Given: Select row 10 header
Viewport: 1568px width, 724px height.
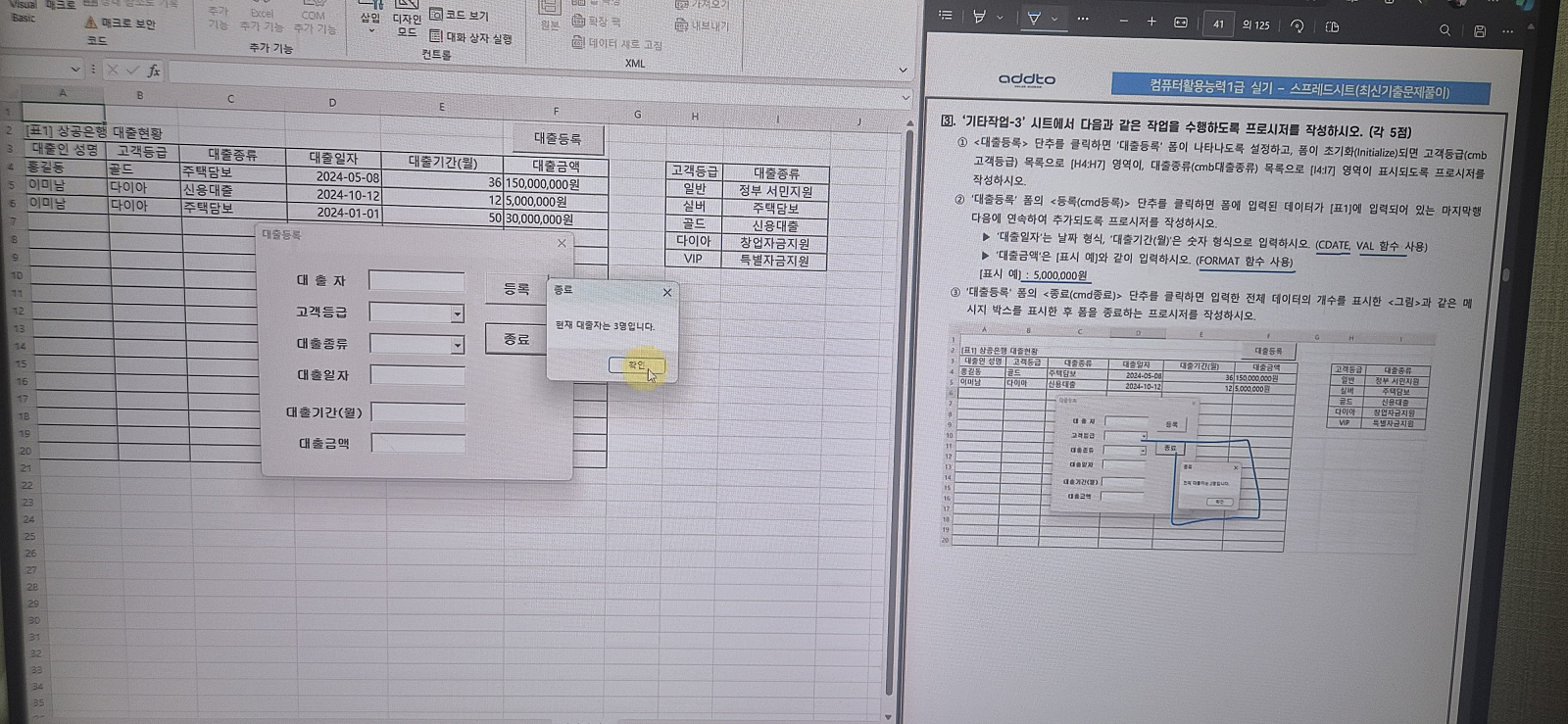Looking at the screenshot, I should [17, 275].
